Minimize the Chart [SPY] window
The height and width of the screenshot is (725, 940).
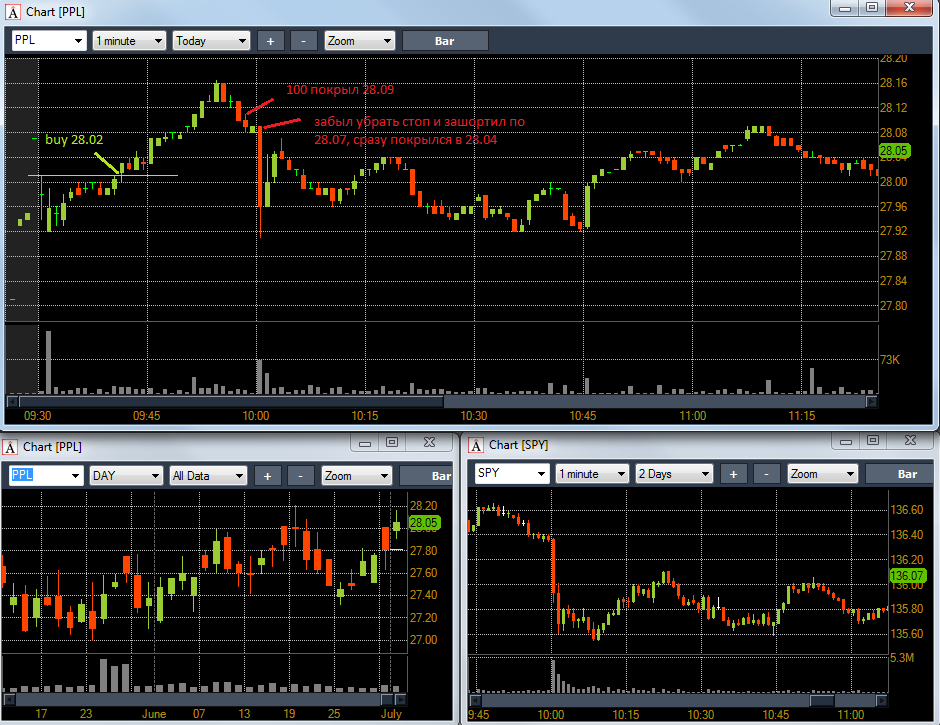click(846, 441)
